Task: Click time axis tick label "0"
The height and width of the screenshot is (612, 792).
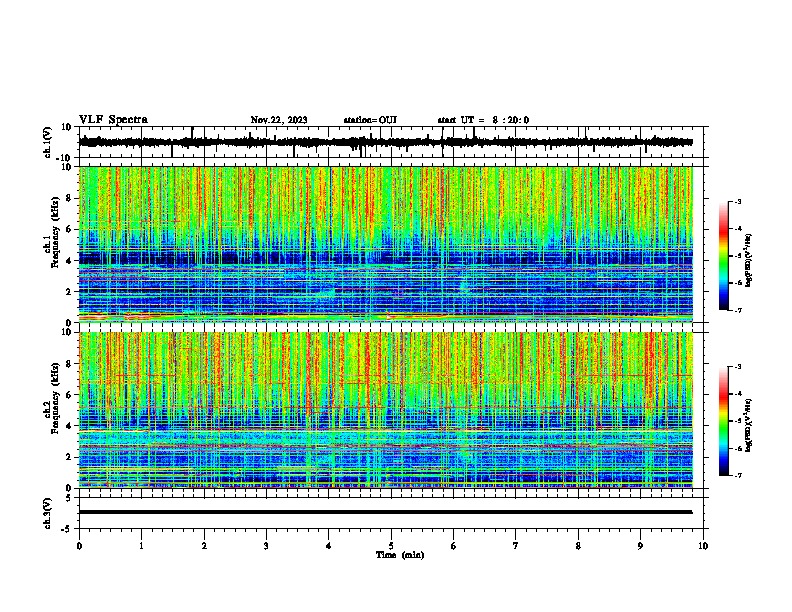Action: 79,546
